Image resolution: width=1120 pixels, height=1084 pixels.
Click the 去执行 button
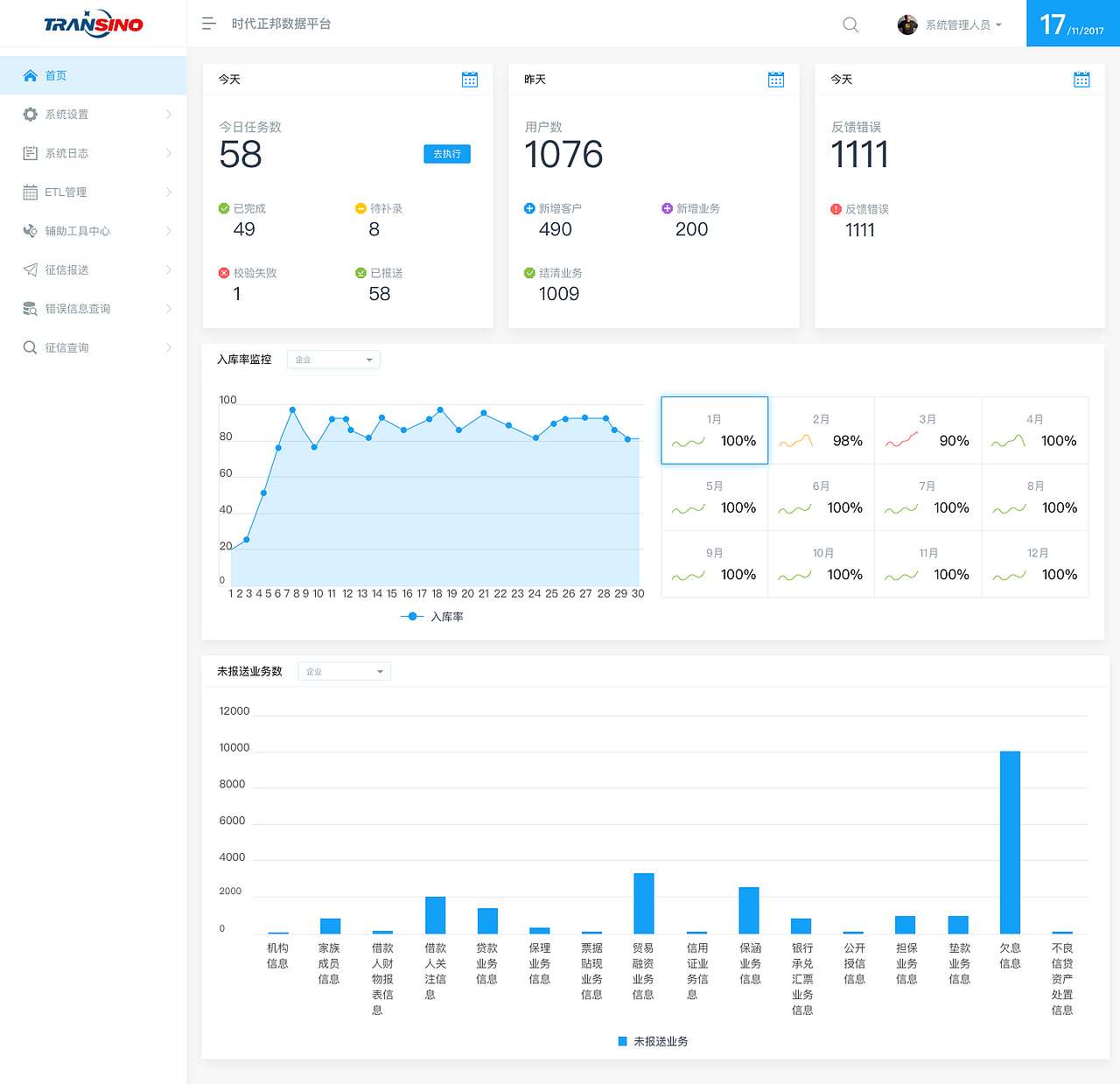click(447, 154)
